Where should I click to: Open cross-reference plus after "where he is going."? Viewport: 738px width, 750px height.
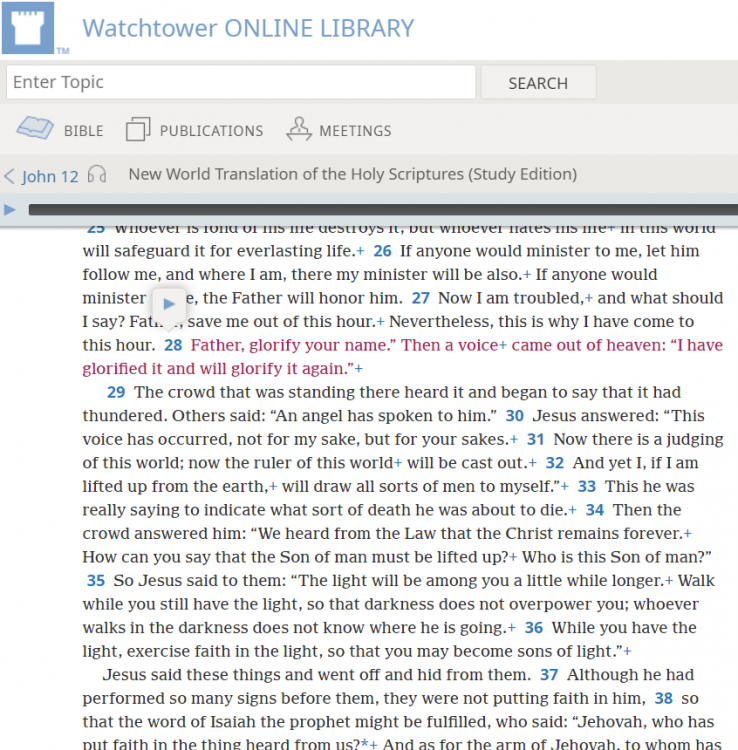(512, 628)
